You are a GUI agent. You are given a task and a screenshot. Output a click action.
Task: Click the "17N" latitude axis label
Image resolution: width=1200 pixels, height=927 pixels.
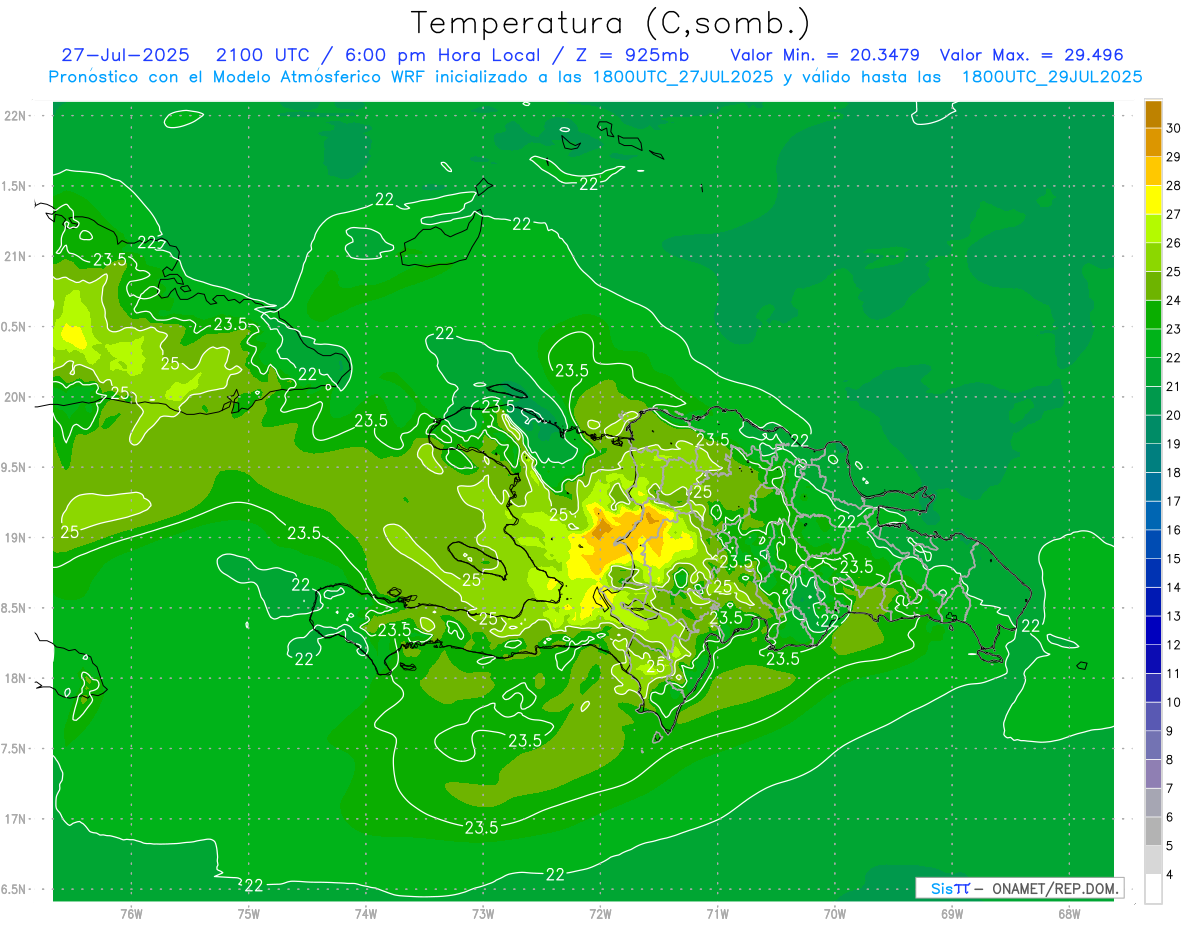point(16,819)
